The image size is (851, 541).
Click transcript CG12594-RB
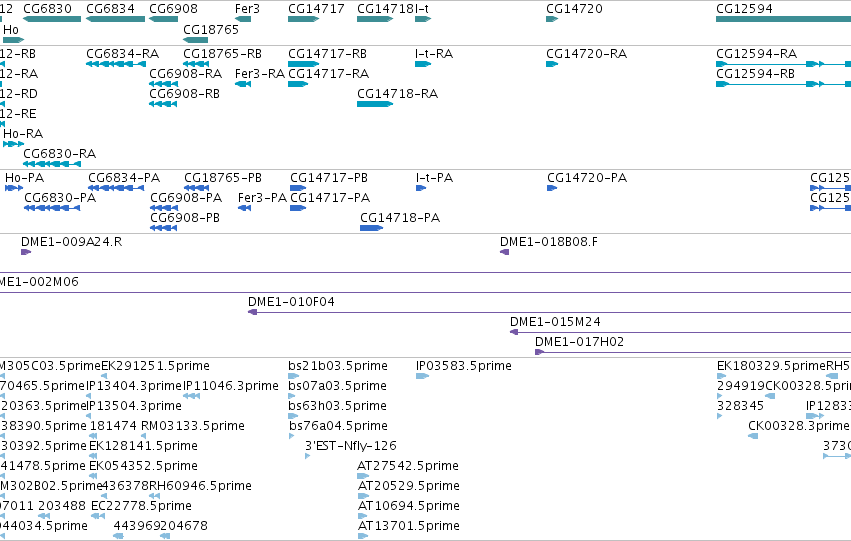[783, 84]
